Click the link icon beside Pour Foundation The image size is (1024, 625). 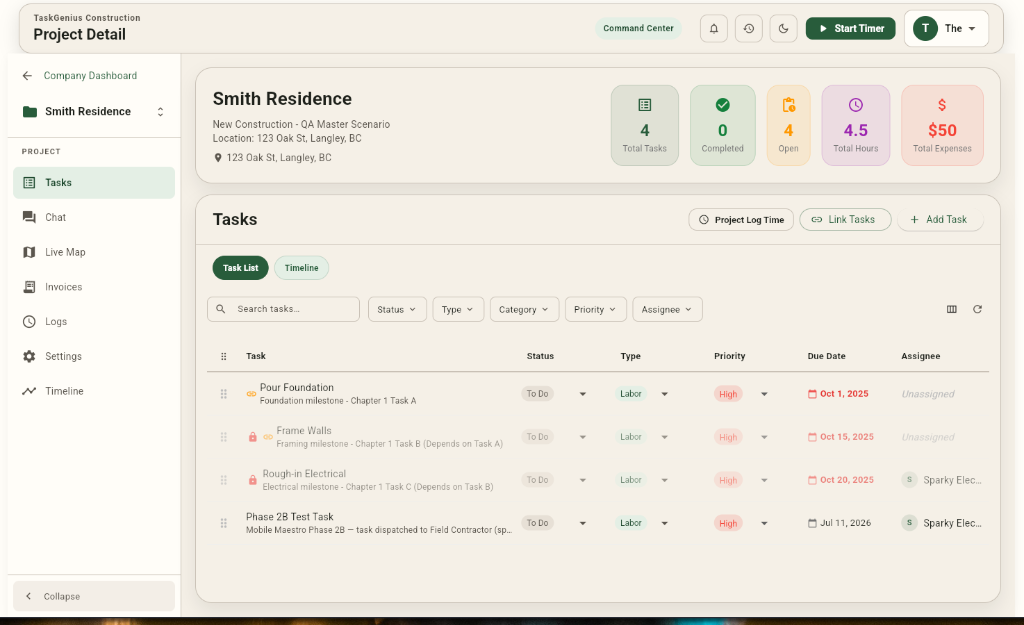(x=251, y=394)
